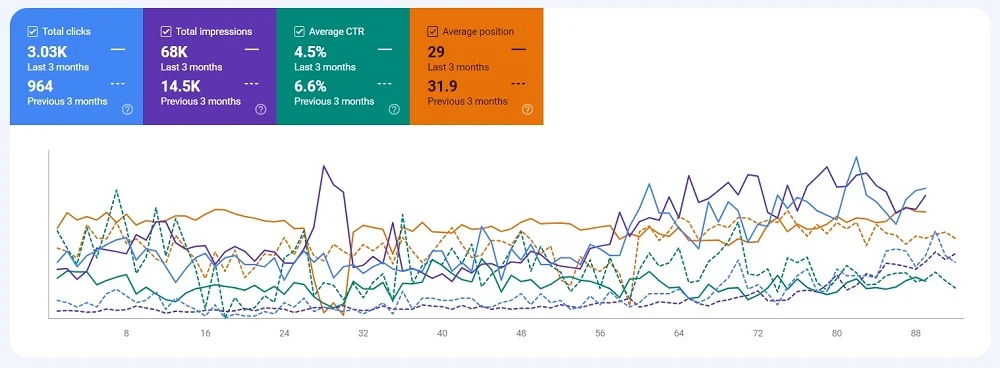Select the 964 previous clicks value
Image resolution: width=1000 pixels, height=368 pixels.
click(x=40, y=86)
